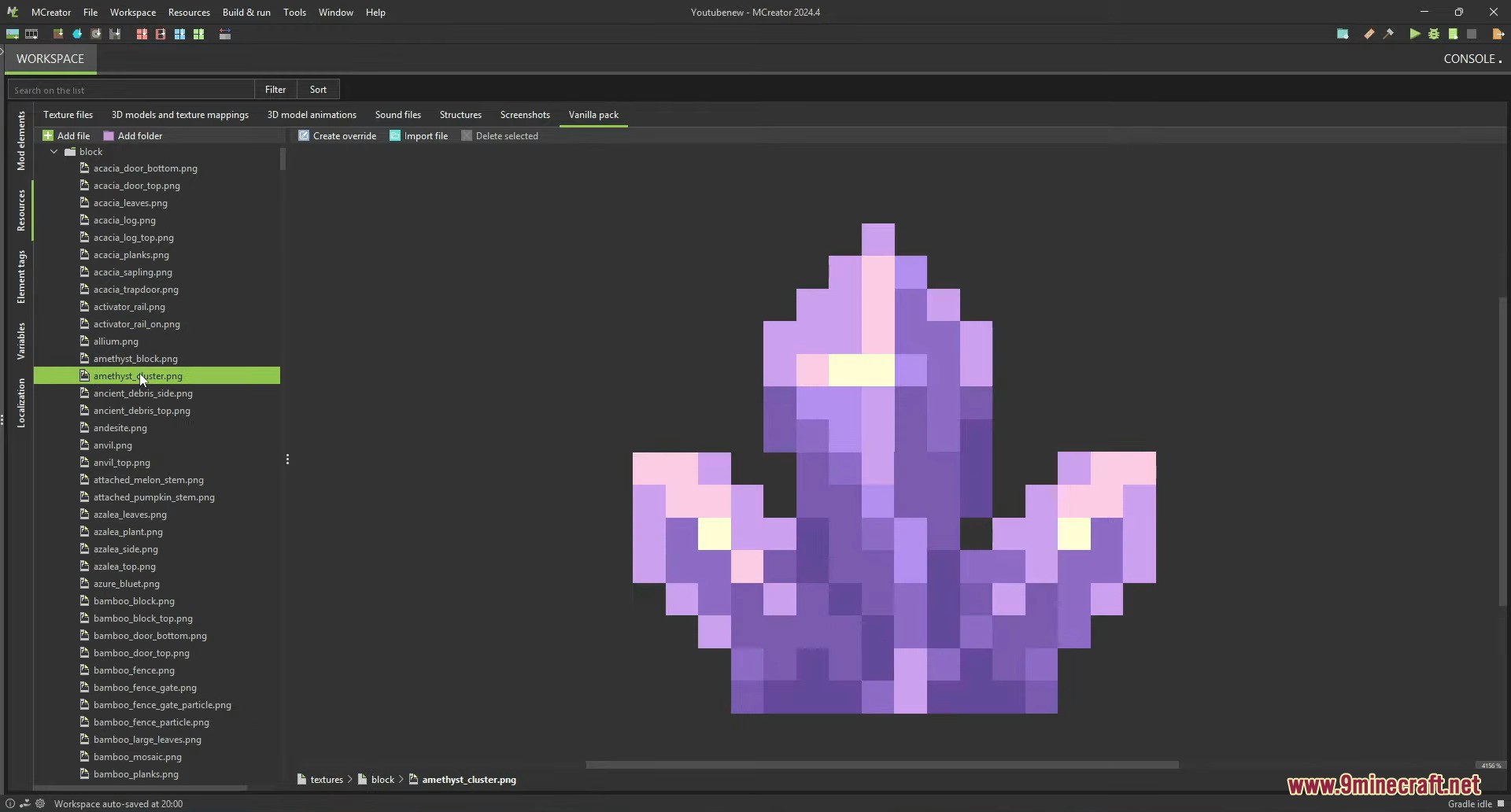The width and height of the screenshot is (1511, 812).
Task: Open preferences gear in status bar
Action: [40, 803]
